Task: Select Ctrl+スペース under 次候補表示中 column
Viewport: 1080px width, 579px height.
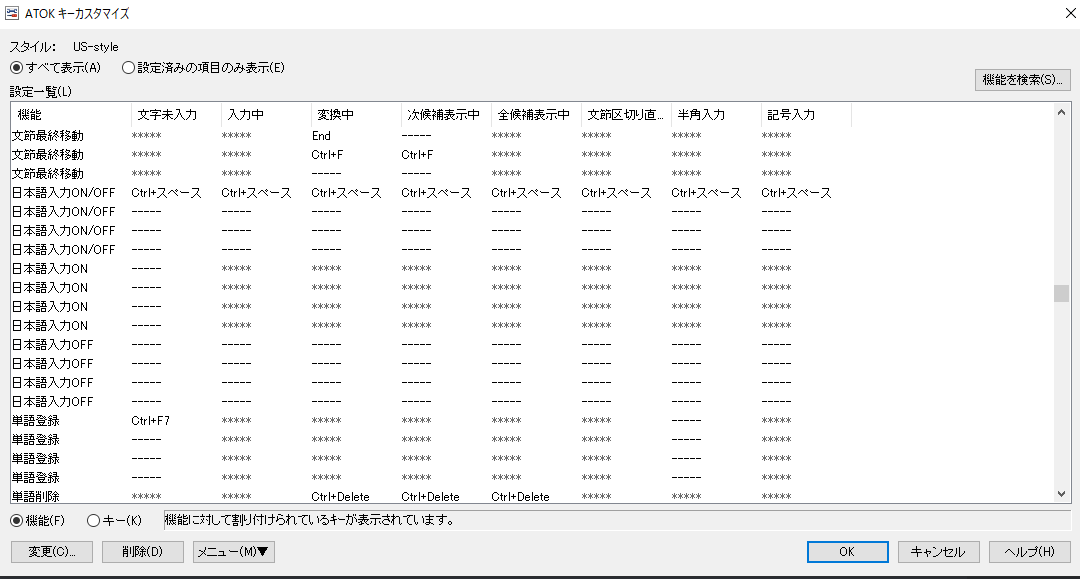Action: click(x=437, y=193)
